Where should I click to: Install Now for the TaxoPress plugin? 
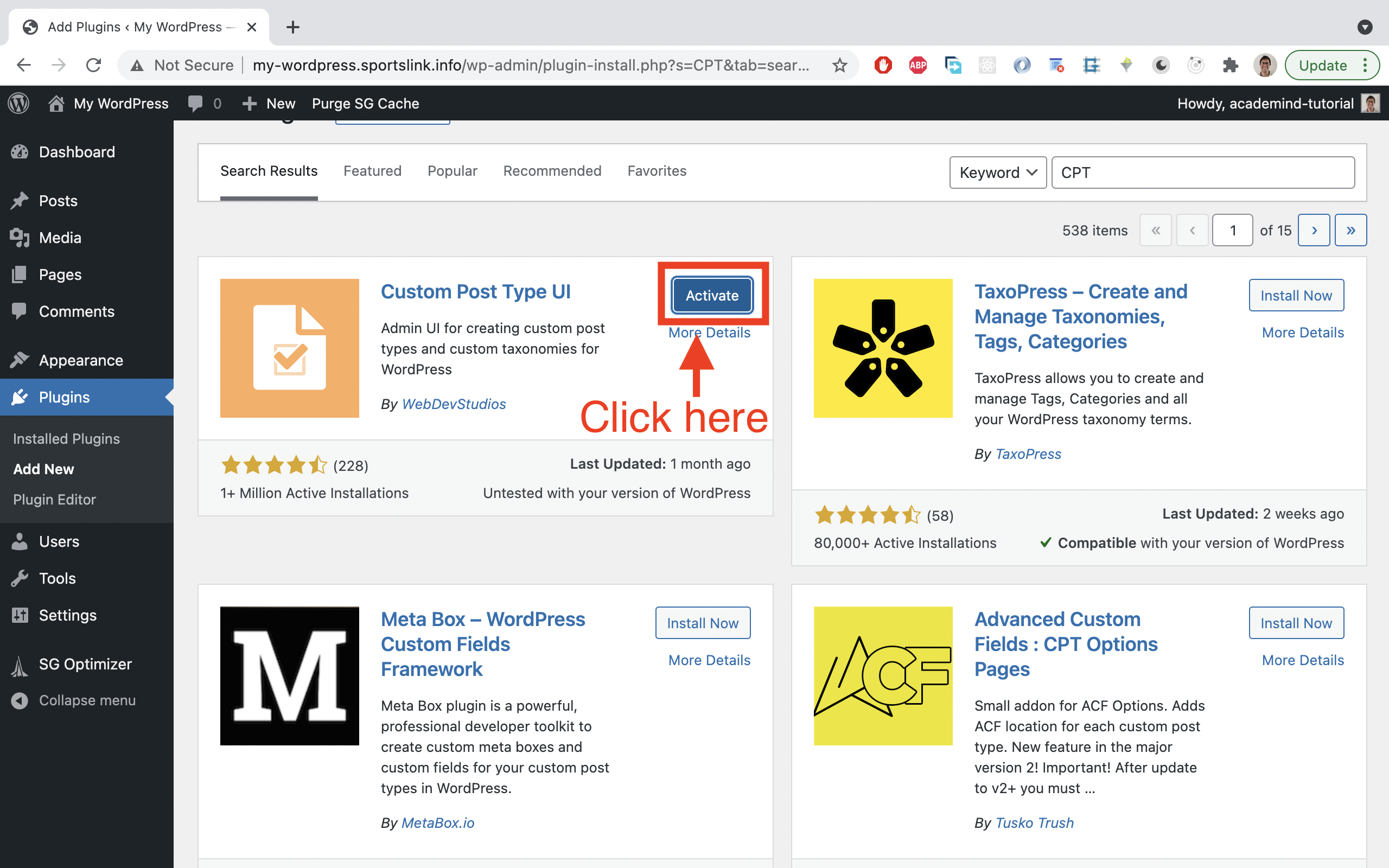(1296, 295)
